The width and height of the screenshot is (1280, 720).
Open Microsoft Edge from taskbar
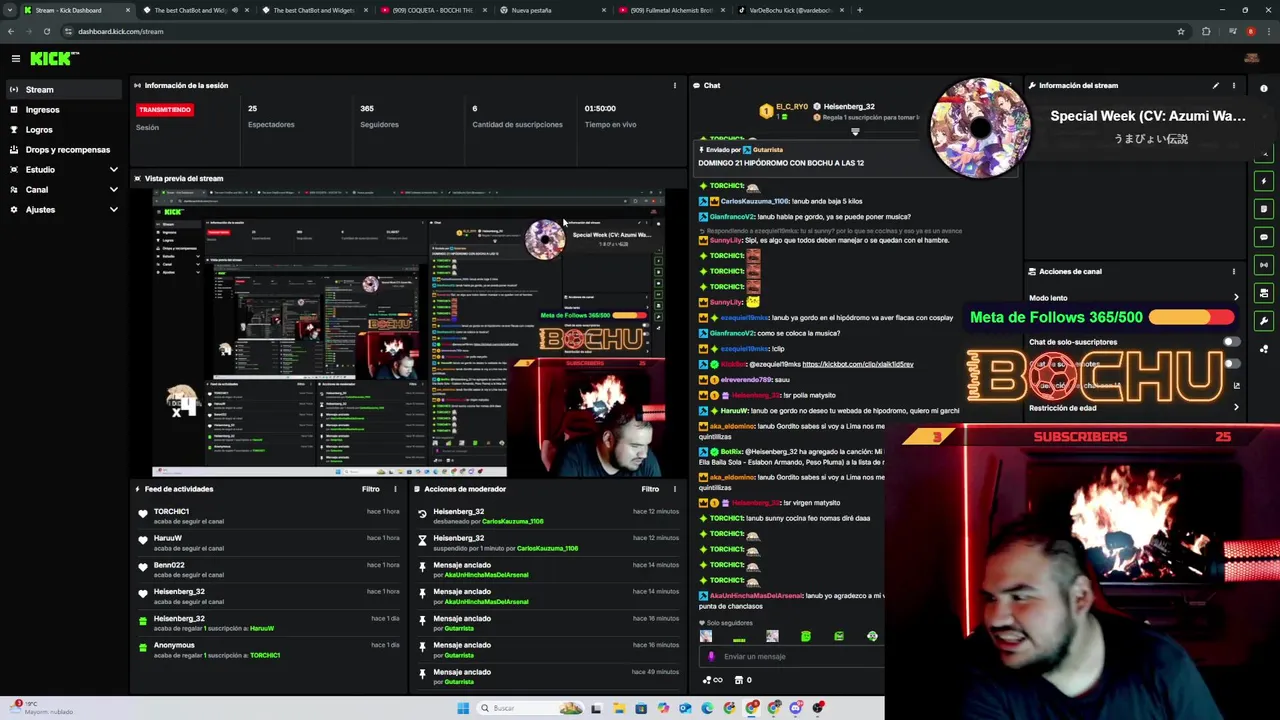707,708
